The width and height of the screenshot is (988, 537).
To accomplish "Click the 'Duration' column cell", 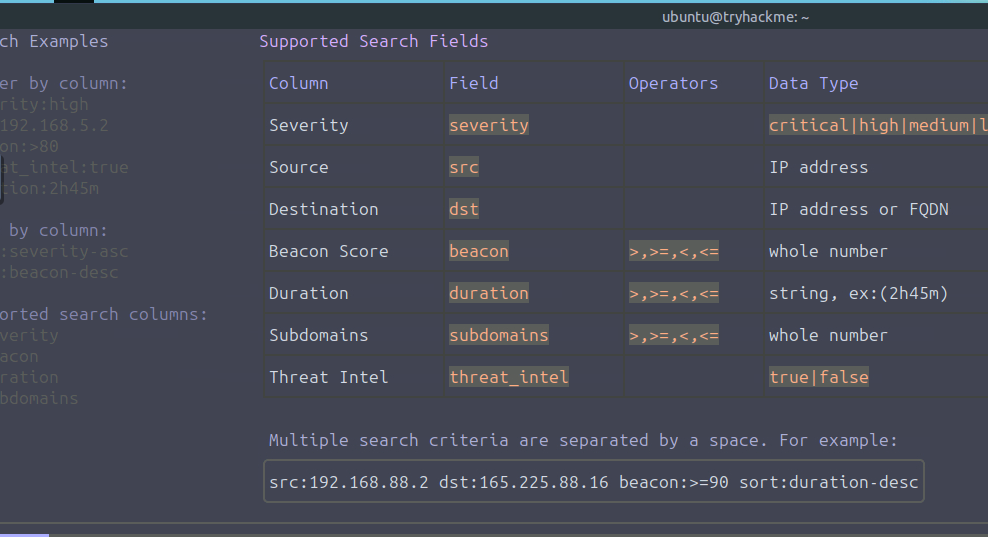I will (309, 293).
